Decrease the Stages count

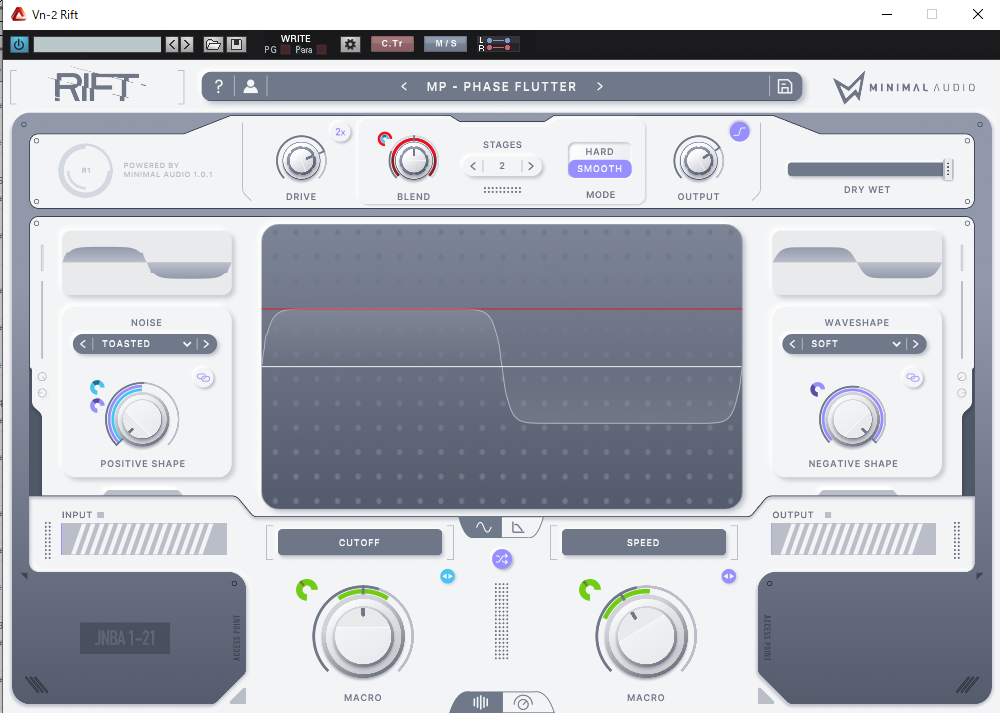tap(473, 166)
